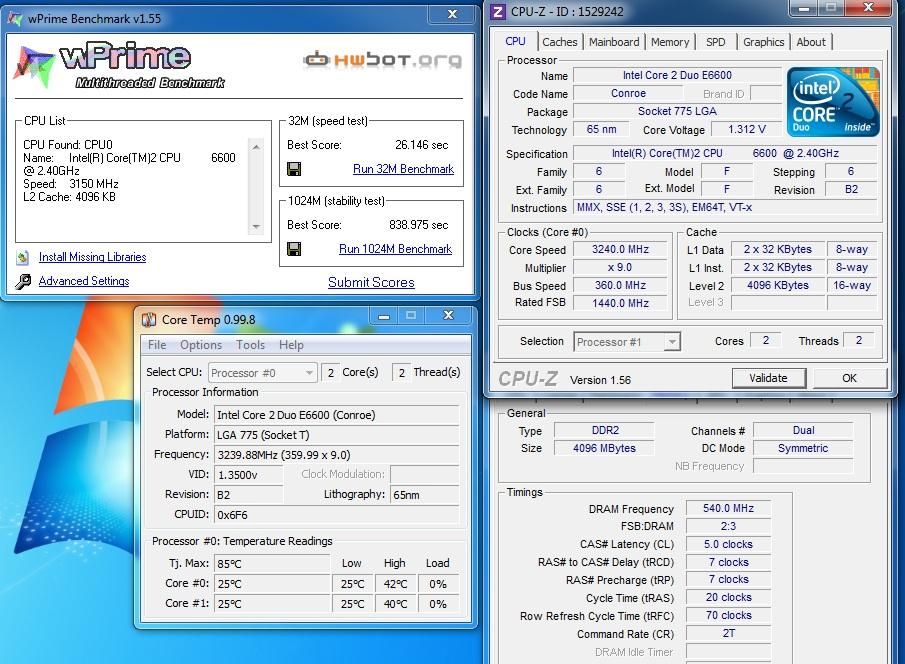905x664 pixels.
Task: Click the Install Missing Libraries icon
Action: tap(23, 257)
